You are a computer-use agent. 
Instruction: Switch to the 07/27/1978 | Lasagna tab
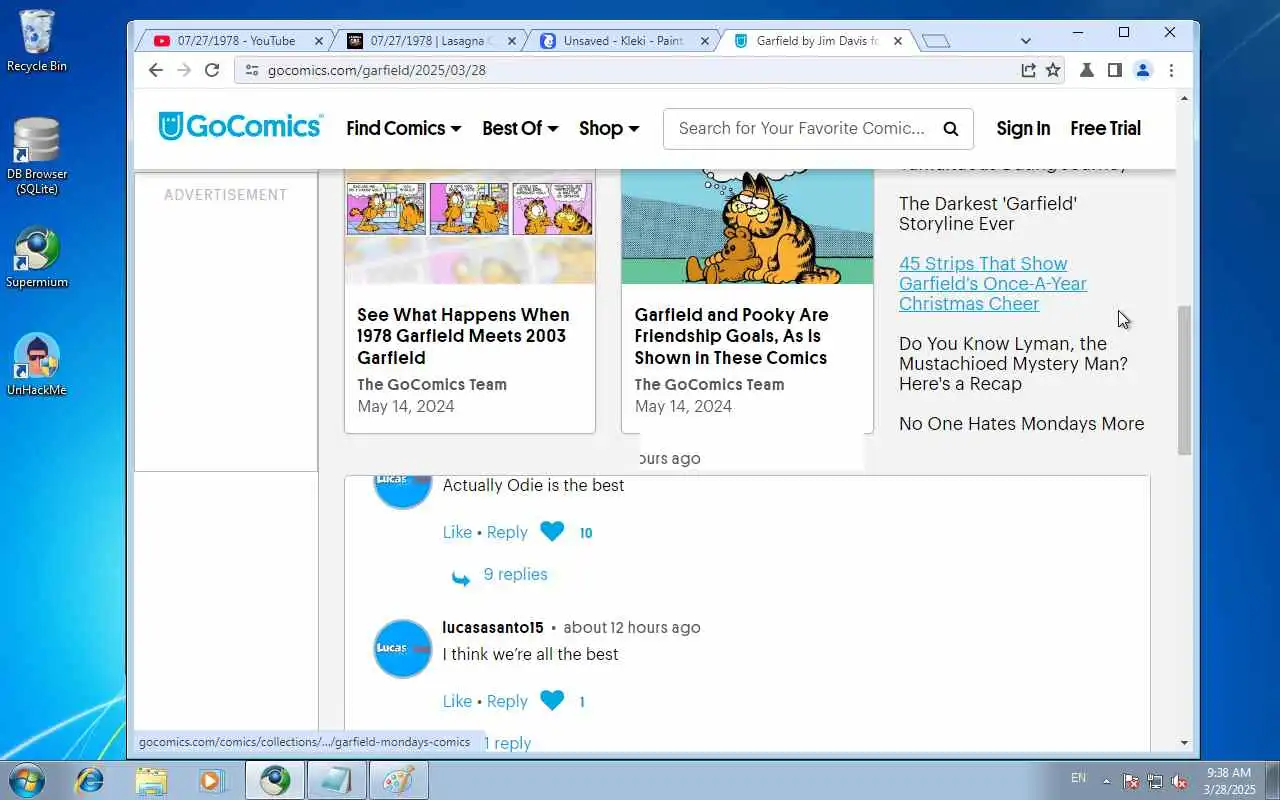(430, 41)
